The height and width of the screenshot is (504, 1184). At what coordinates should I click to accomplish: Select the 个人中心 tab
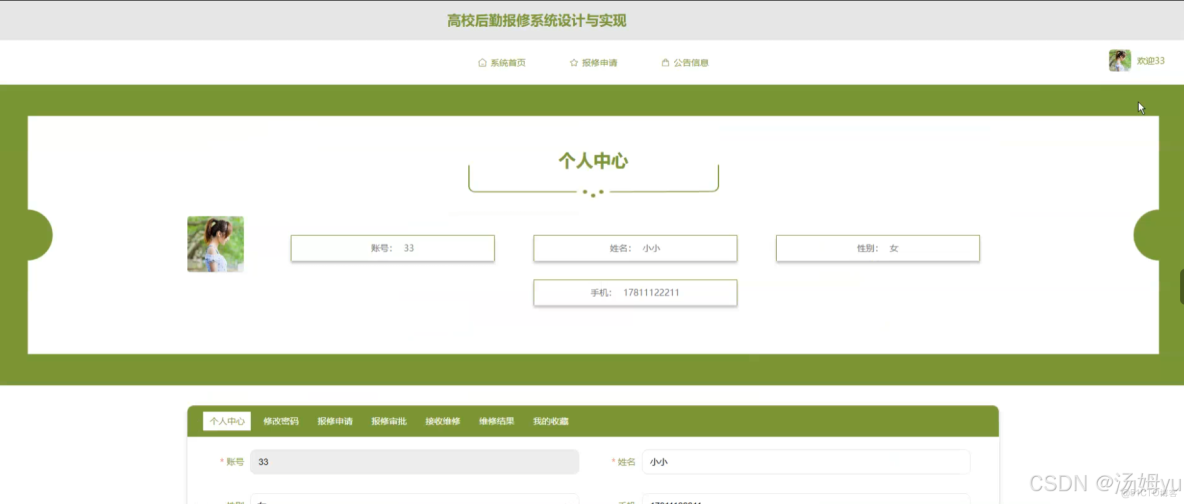coord(227,421)
